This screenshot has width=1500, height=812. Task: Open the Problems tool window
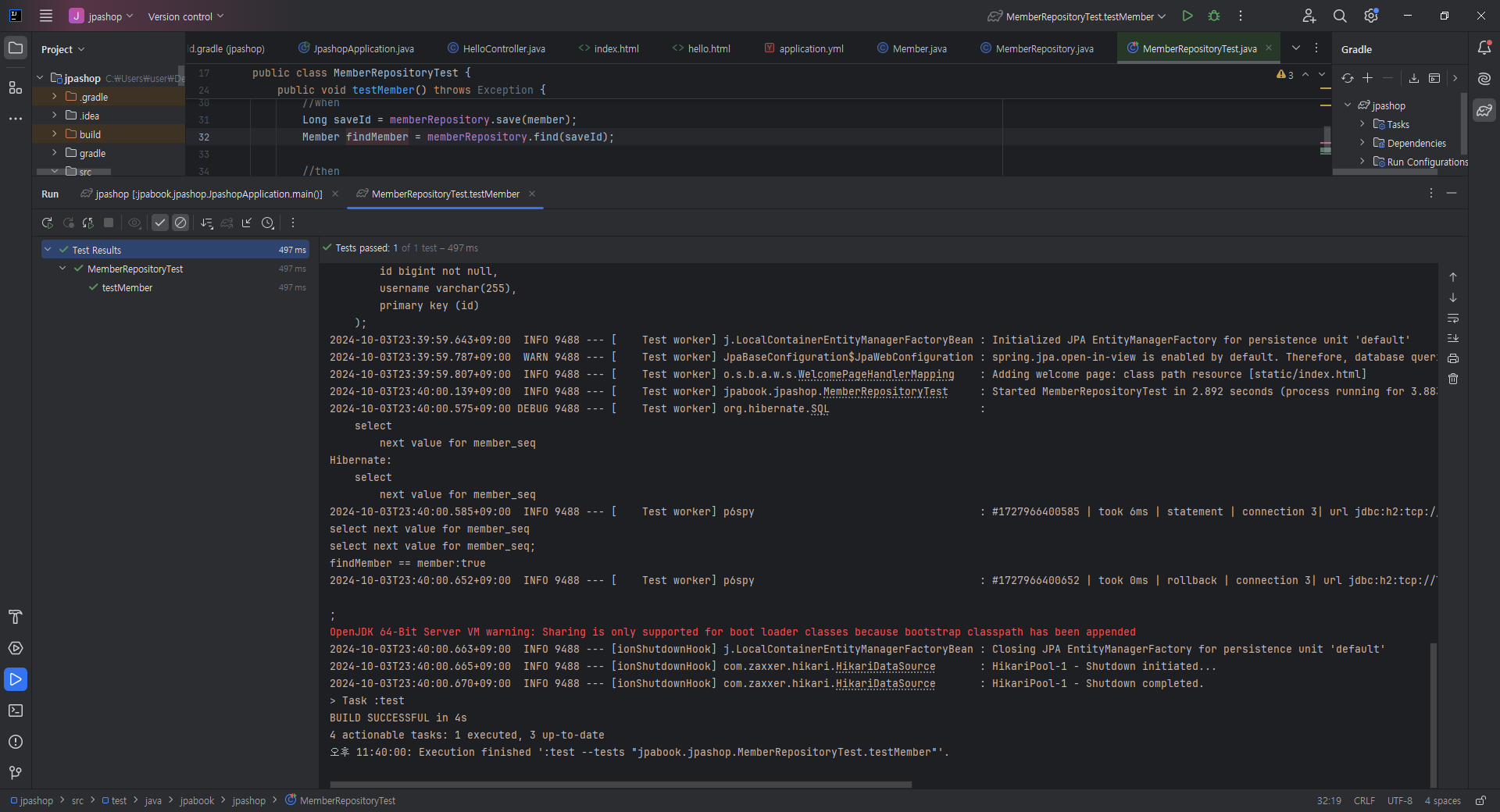[16, 742]
